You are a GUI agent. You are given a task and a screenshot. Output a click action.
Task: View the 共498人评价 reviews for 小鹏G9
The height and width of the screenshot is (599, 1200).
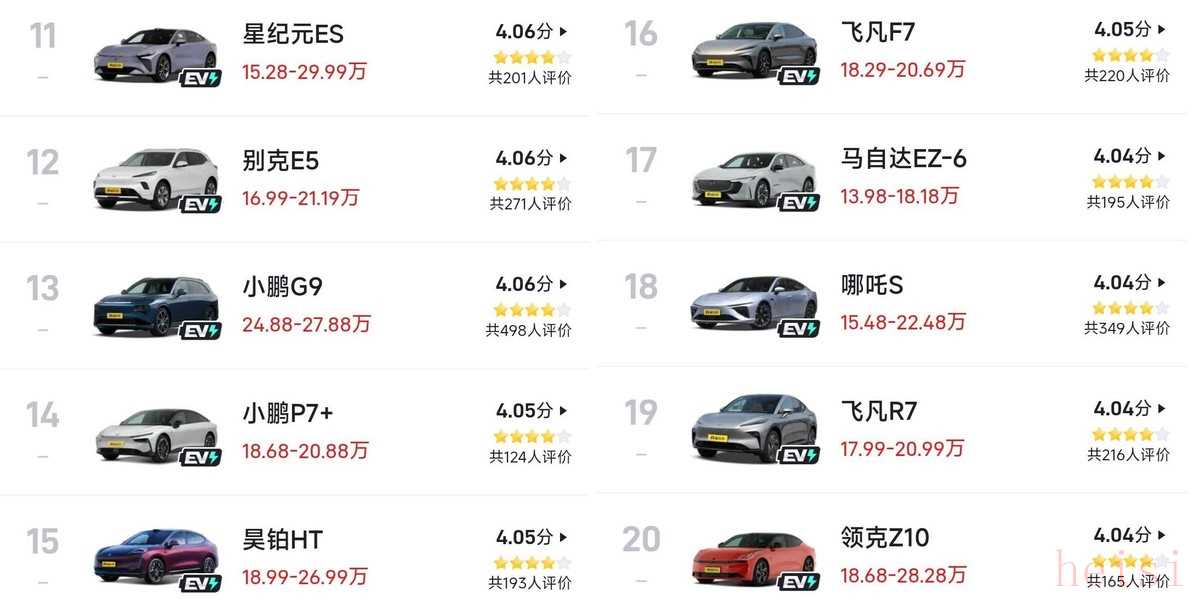(x=529, y=331)
